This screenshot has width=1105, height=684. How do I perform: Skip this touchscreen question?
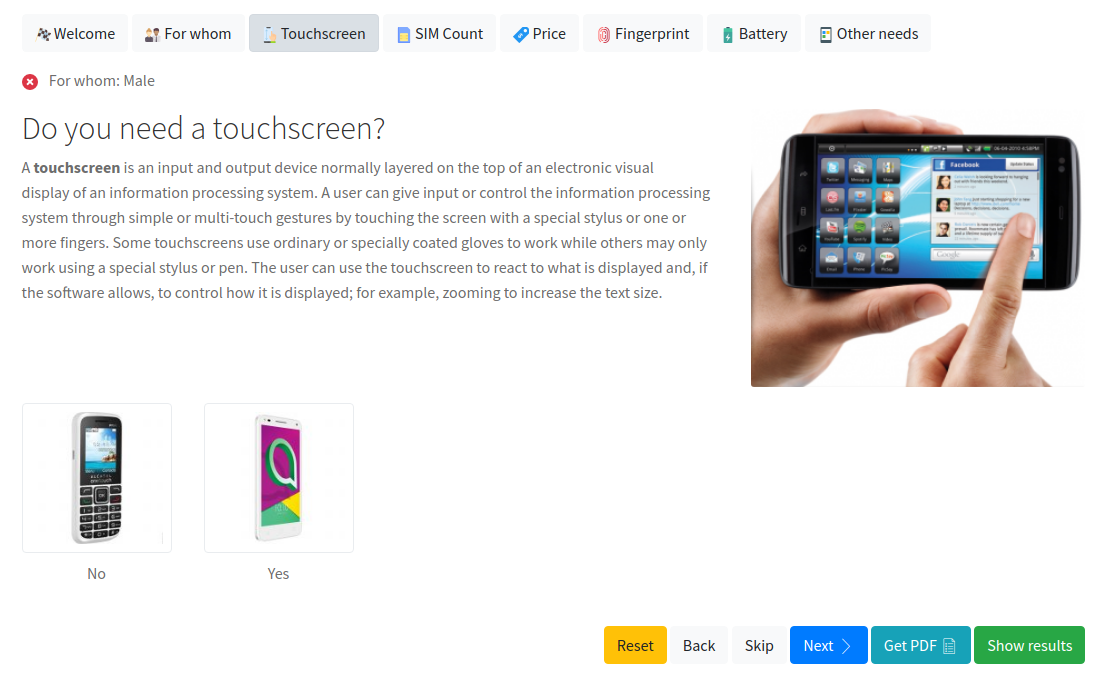click(759, 645)
